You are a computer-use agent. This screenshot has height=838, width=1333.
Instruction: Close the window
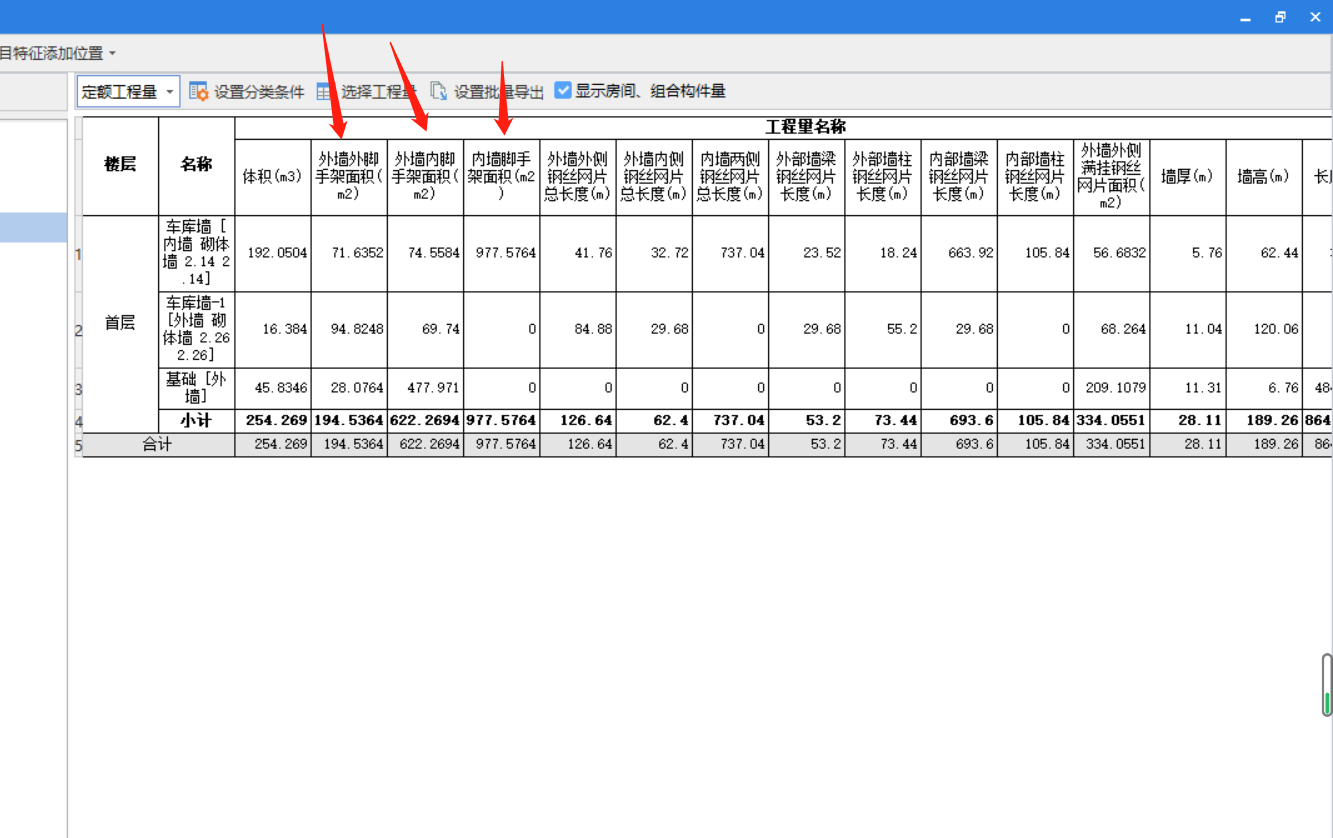(1315, 17)
